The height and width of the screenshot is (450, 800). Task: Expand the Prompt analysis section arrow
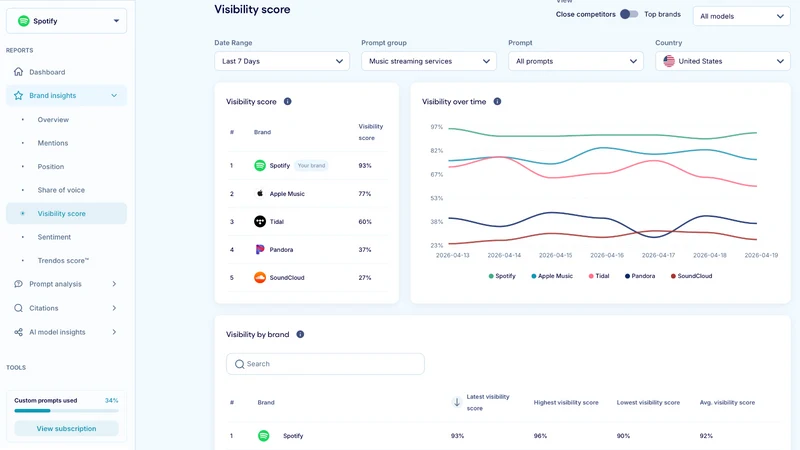(114, 284)
